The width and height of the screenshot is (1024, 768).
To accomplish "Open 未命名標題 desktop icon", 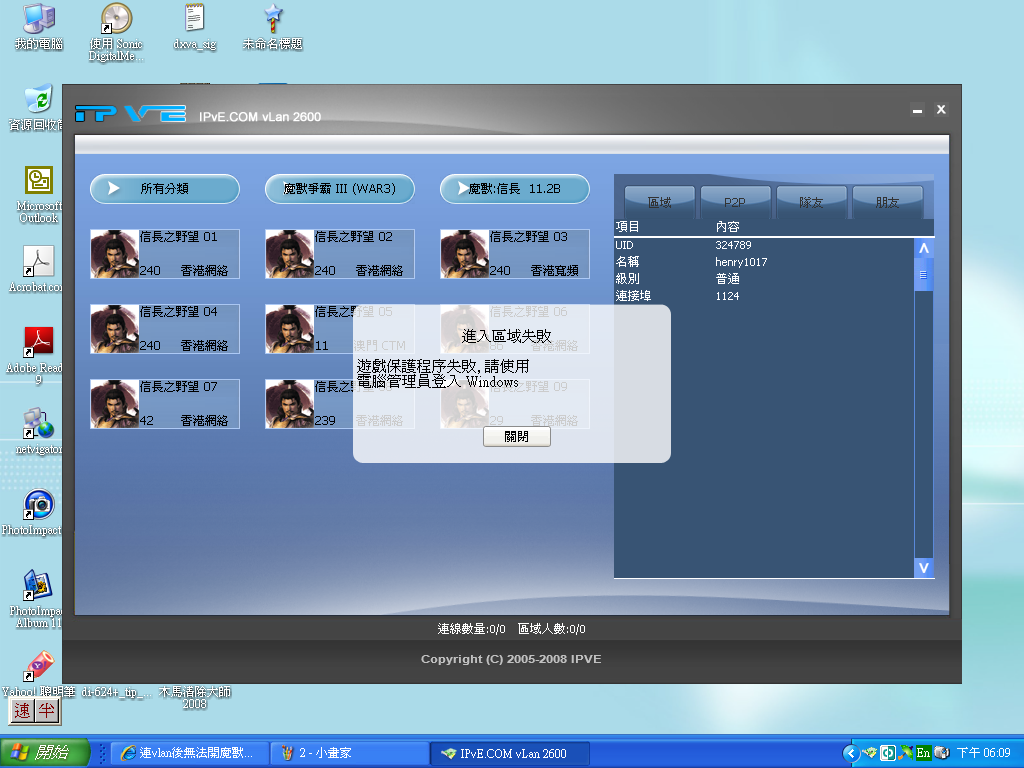I will [x=273, y=27].
